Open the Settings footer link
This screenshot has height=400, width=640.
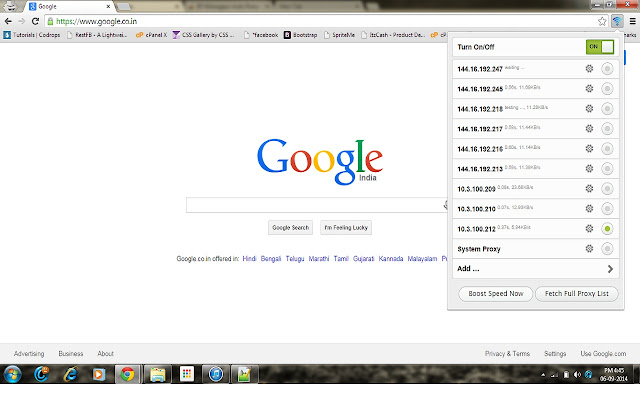555,353
